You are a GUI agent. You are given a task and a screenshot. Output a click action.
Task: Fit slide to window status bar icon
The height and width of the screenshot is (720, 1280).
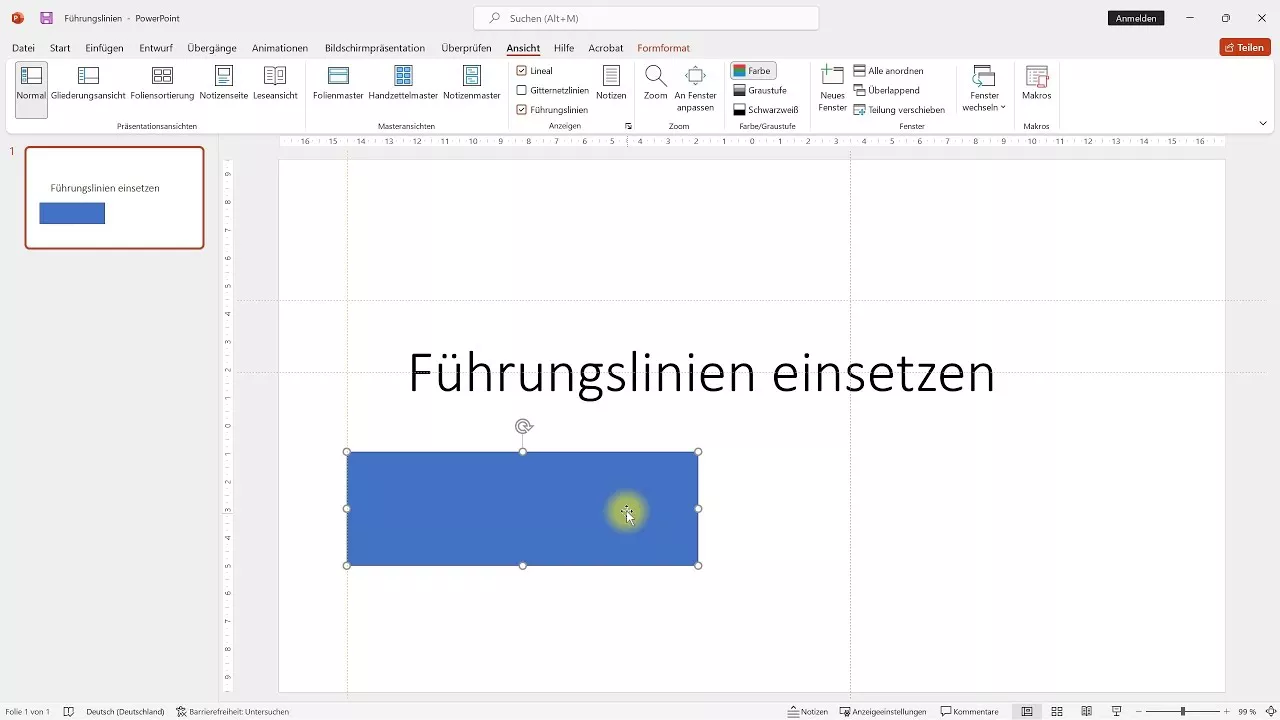[x=1271, y=712]
